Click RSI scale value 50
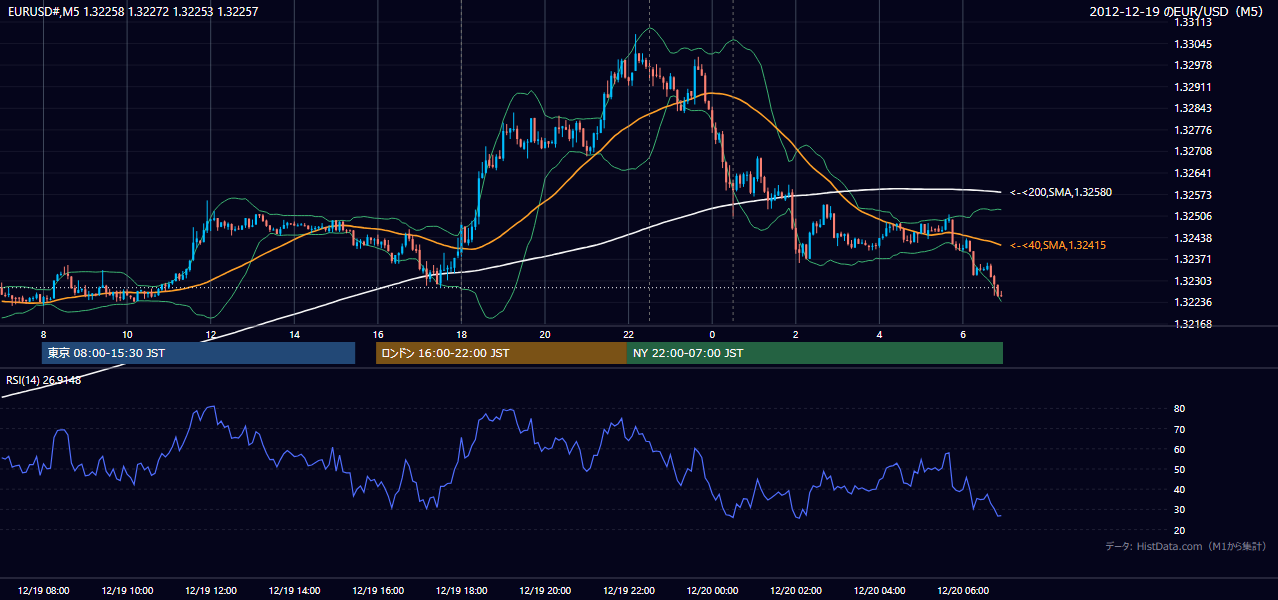Image resolution: width=1278 pixels, height=600 pixels. pyautogui.click(x=1179, y=469)
